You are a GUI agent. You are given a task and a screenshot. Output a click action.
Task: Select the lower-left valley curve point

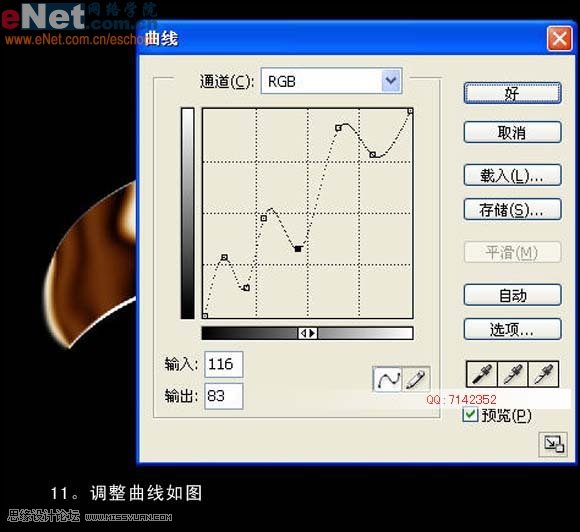coord(247,288)
